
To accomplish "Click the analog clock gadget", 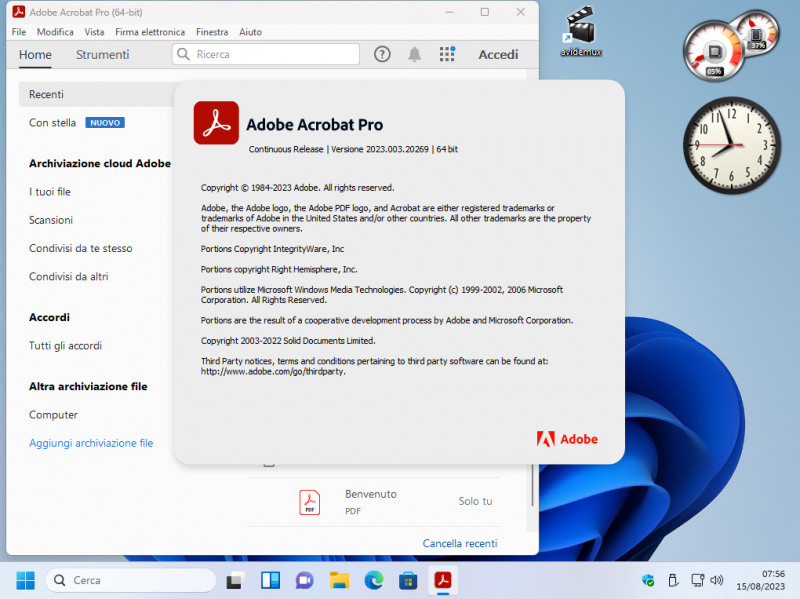I will pyautogui.click(x=732, y=145).
